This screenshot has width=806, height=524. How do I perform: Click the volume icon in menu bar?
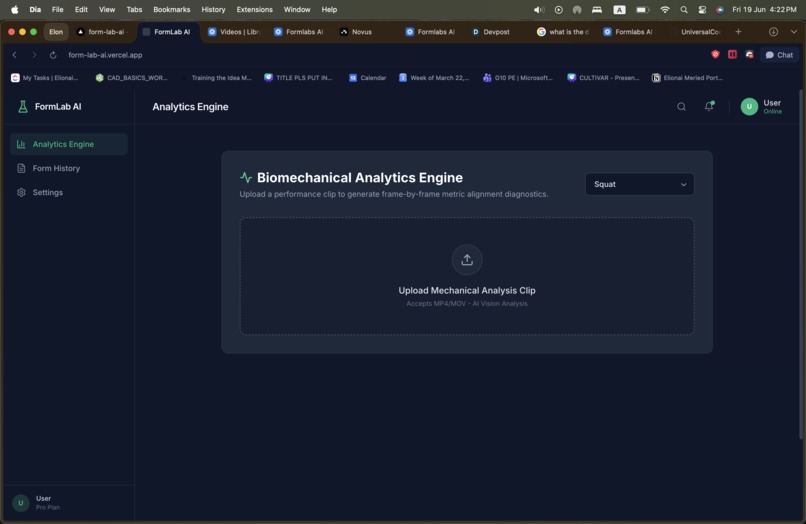coord(539,9)
